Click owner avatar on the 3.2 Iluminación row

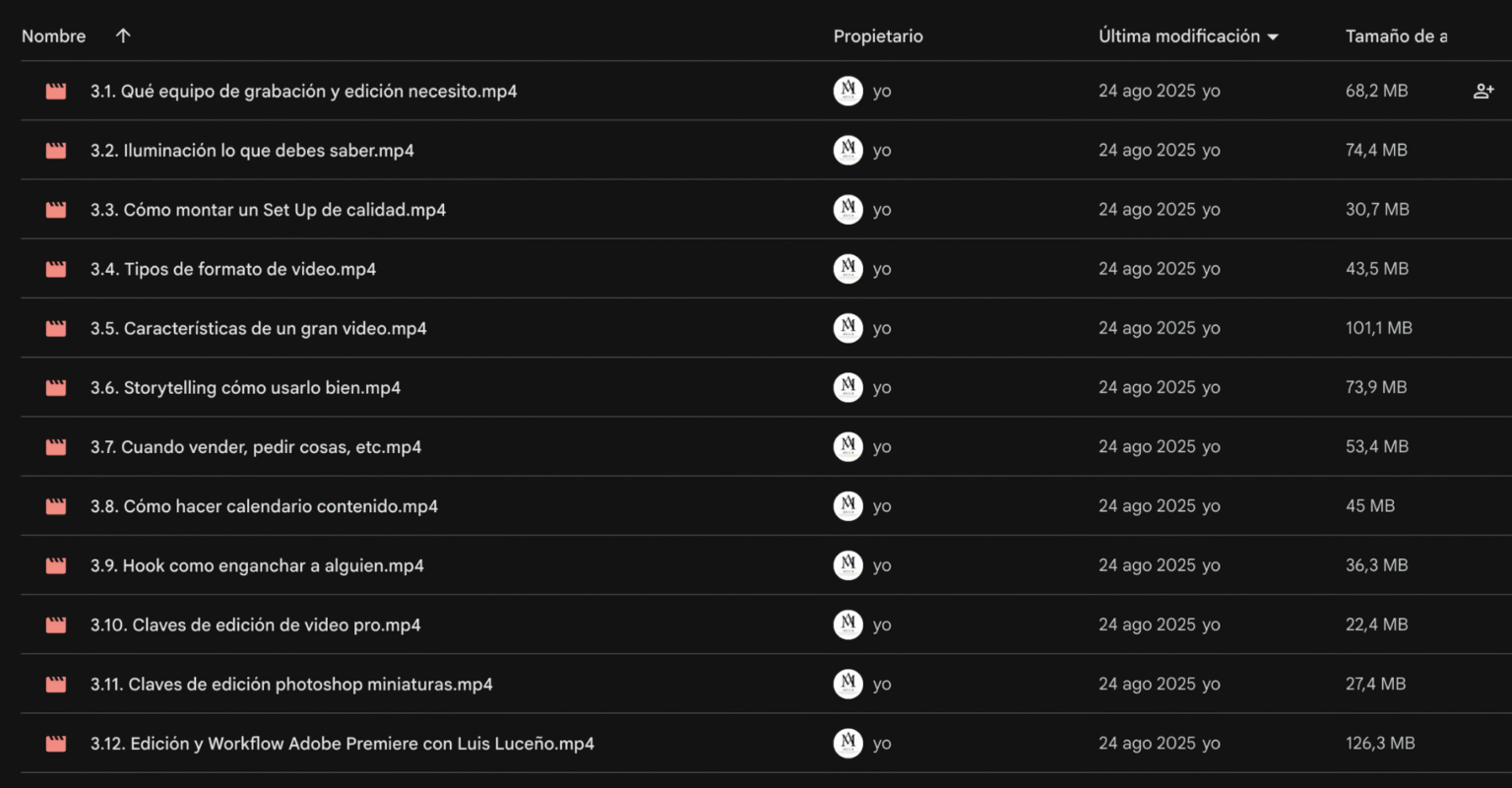point(848,151)
